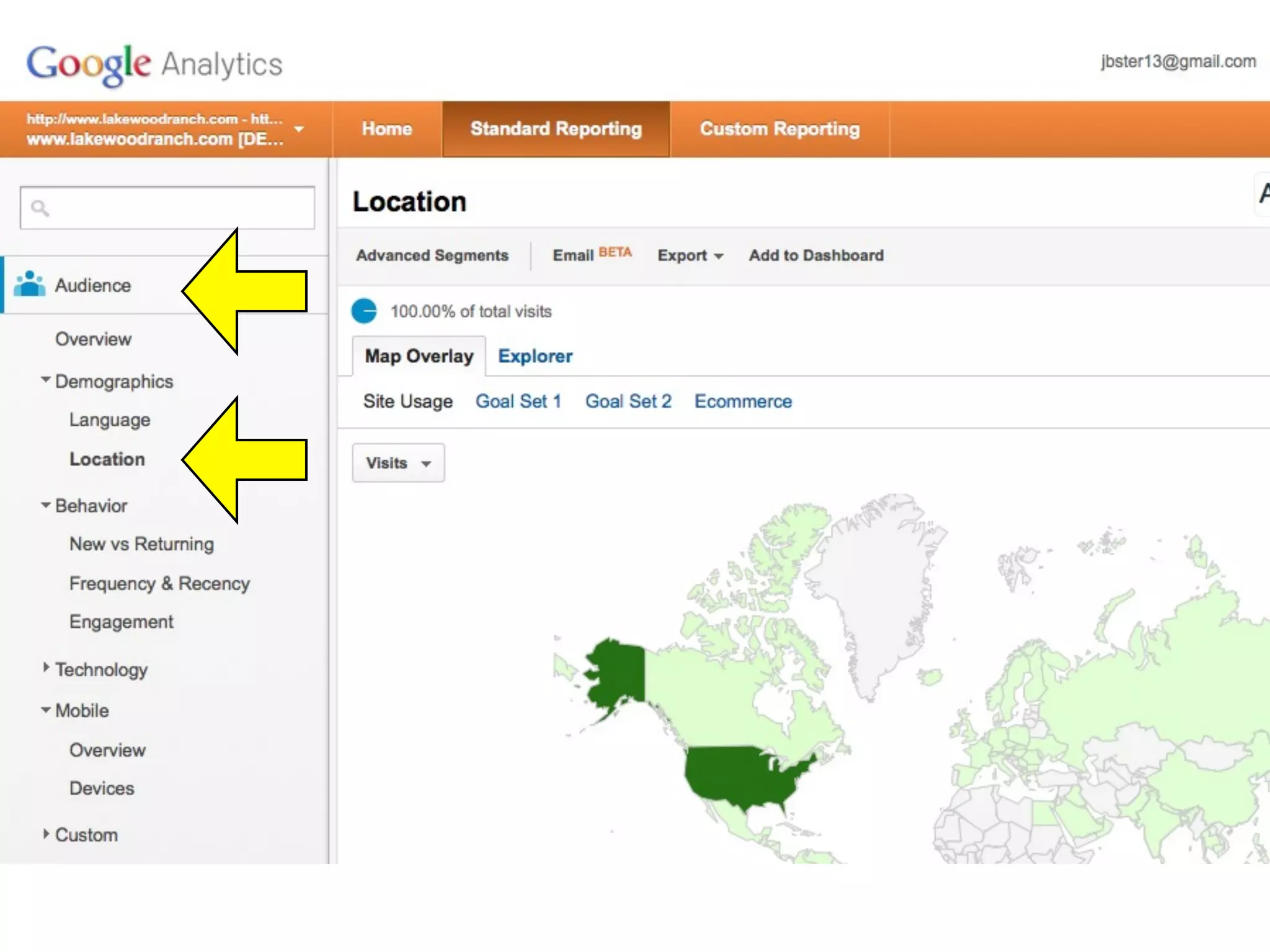Click the Audience people icon
This screenshot has height=952, width=1270.
point(29,284)
